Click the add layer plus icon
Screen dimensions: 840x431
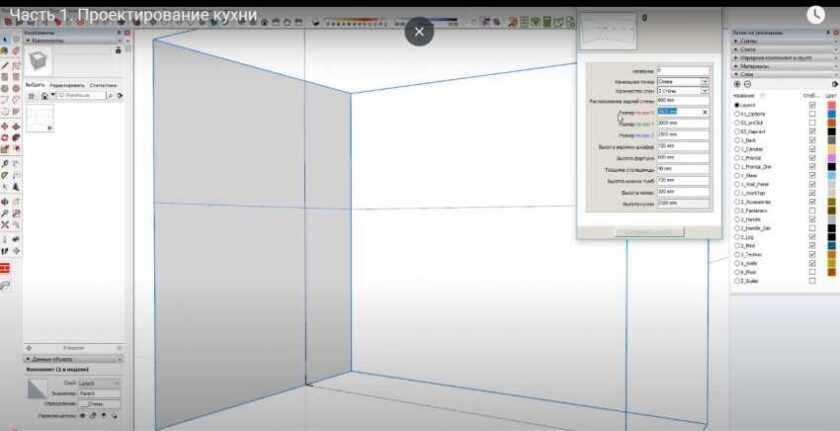(x=737, y=84)
